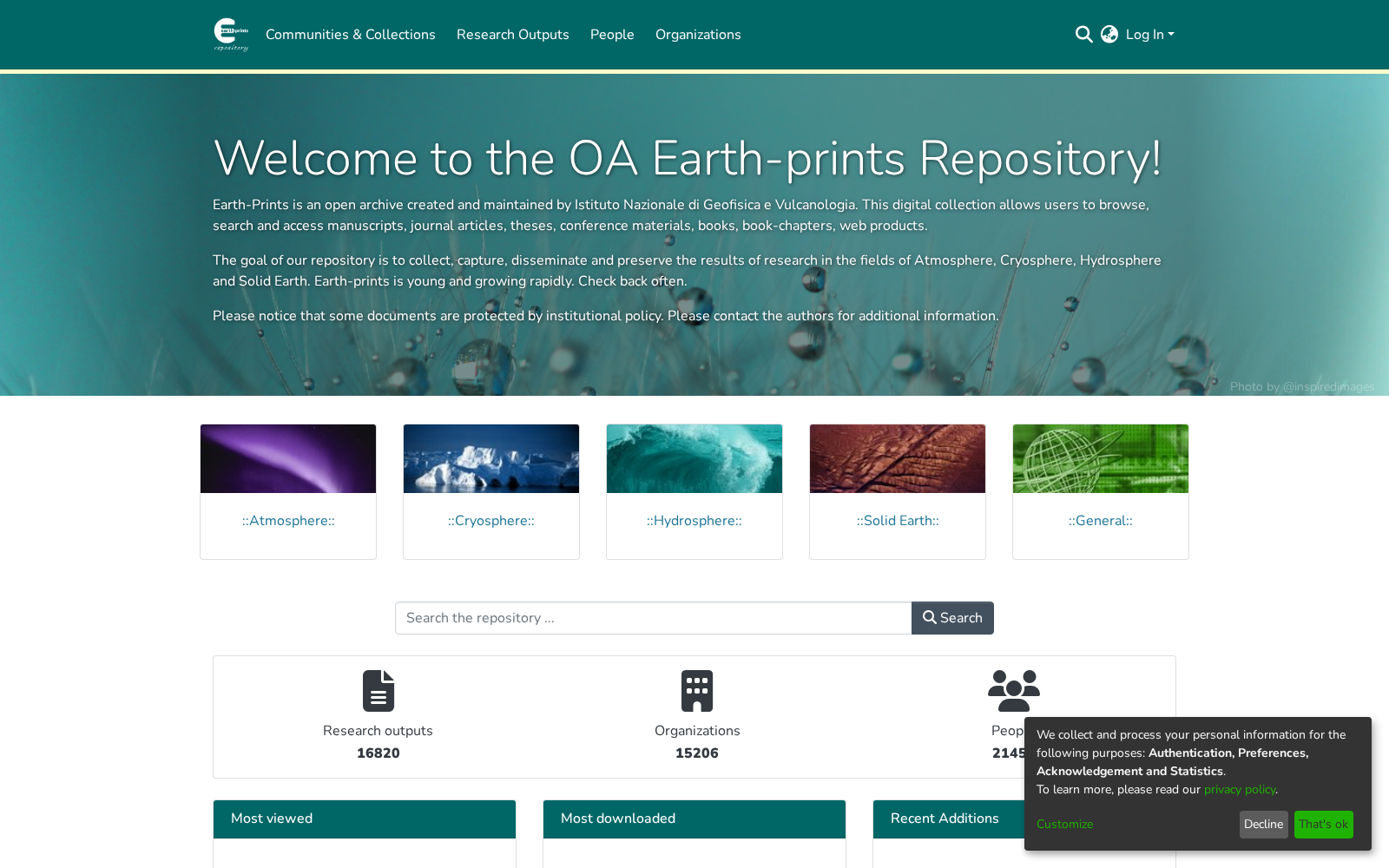Expand the Log In dropdown

(1149, 35)
